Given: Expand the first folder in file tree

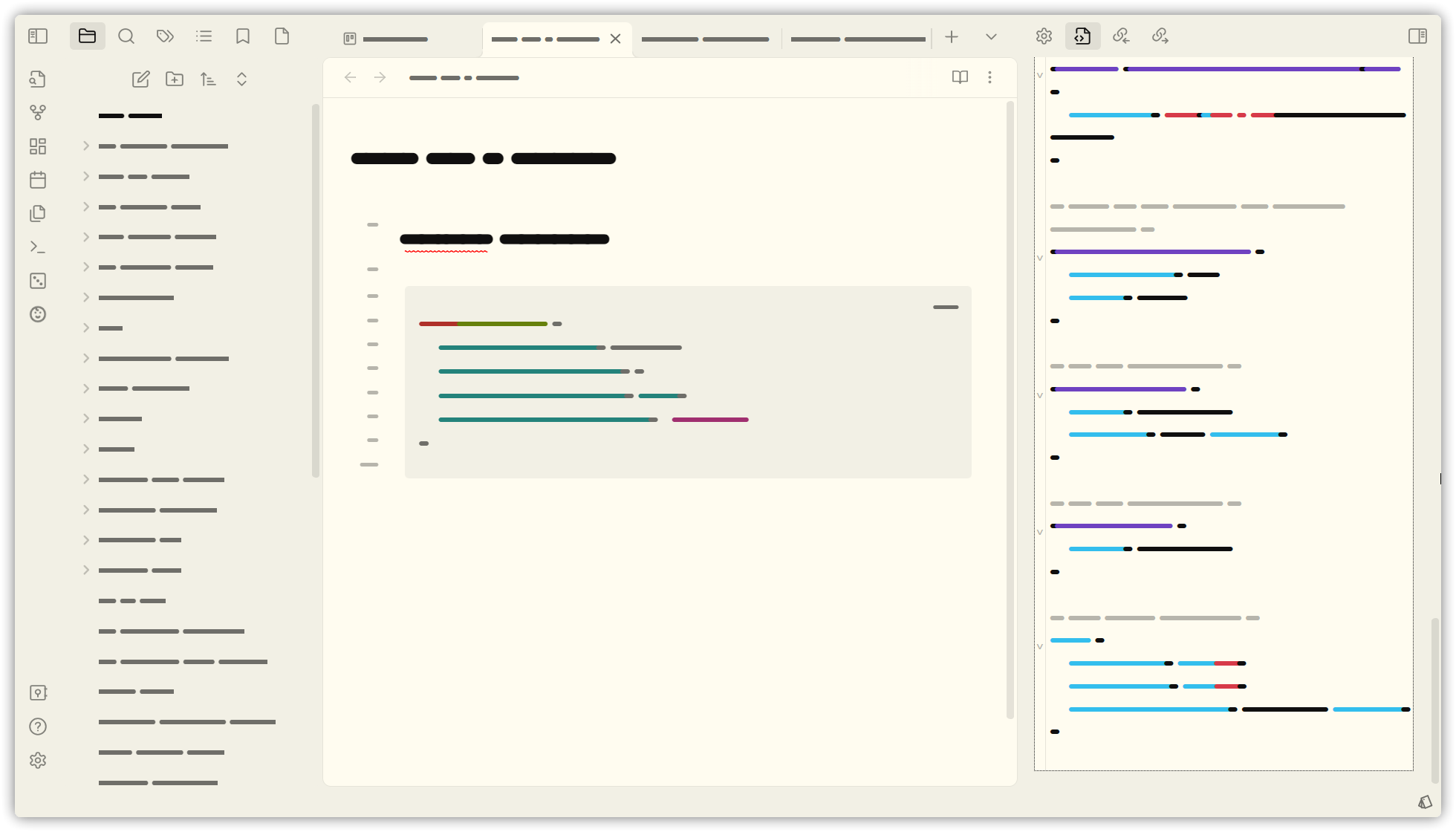Looking at the screenshot, I should pos(86,146).
